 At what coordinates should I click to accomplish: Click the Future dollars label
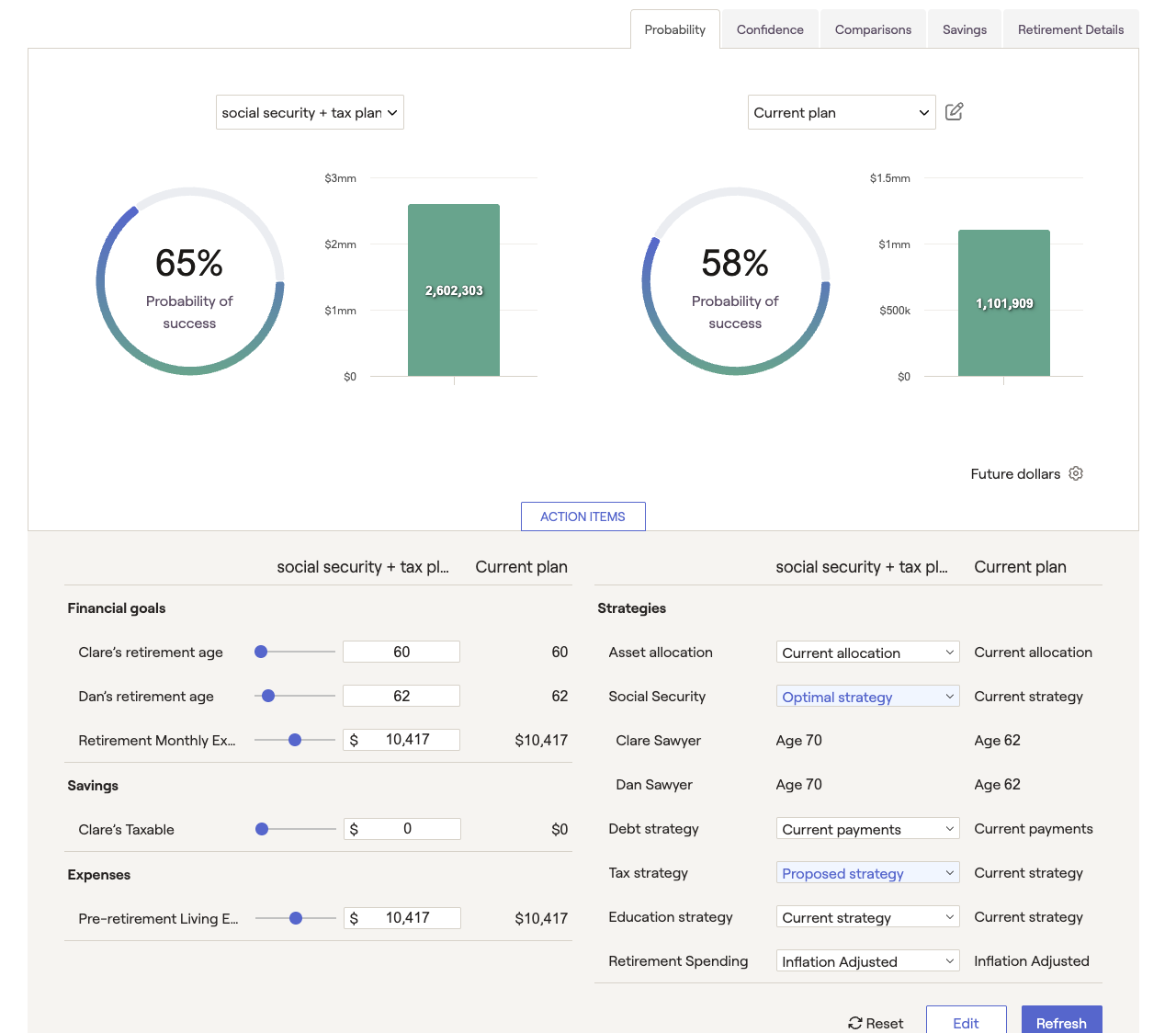(x=1015, y=474)
